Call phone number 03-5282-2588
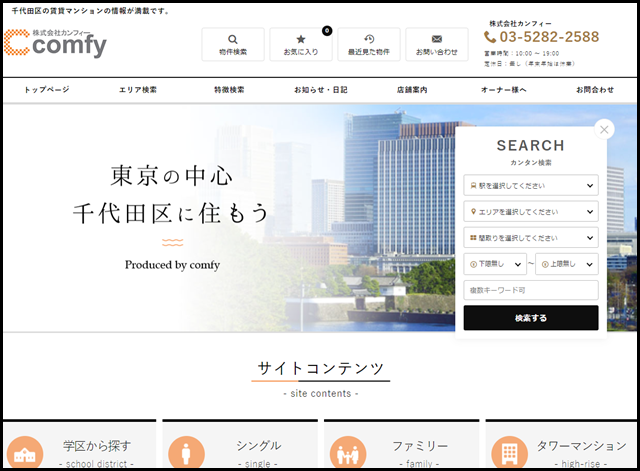Screen dimensions: 640x471 (549, 37)
